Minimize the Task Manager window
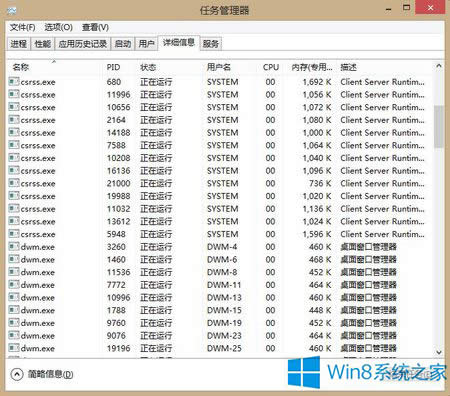Screen dimensions: 450x396 [388, 9]
